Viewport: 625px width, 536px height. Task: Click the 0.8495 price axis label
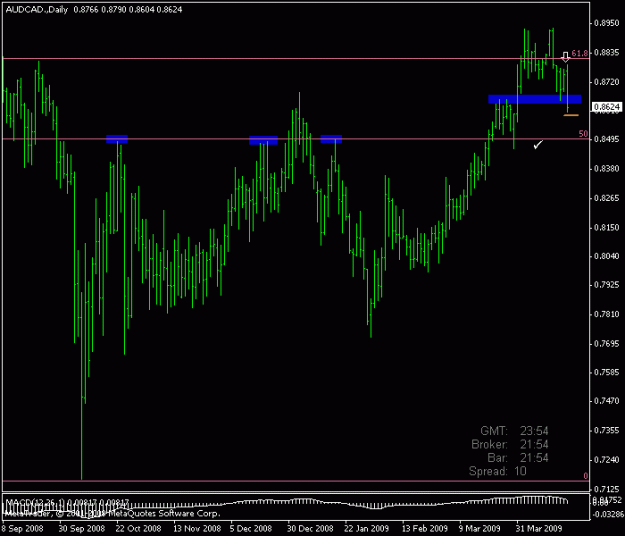(x=607, y=139)
